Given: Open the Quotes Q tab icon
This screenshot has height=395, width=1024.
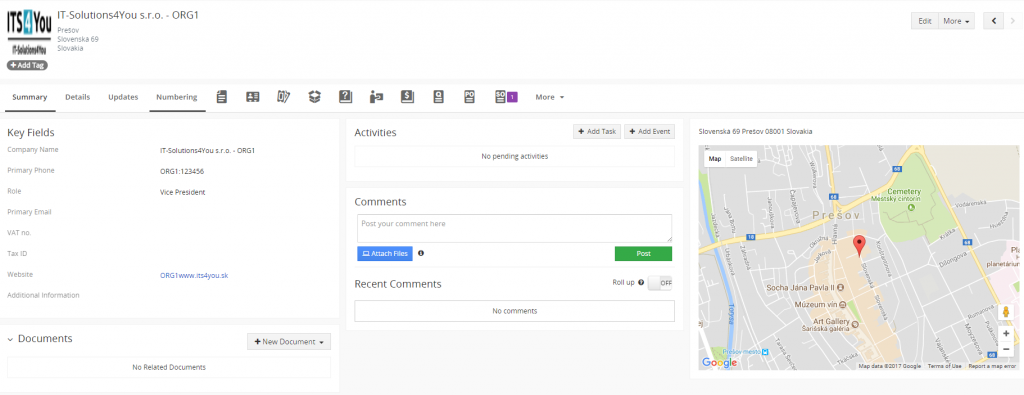Looking at the screenshot, I should tap(438, 97).
